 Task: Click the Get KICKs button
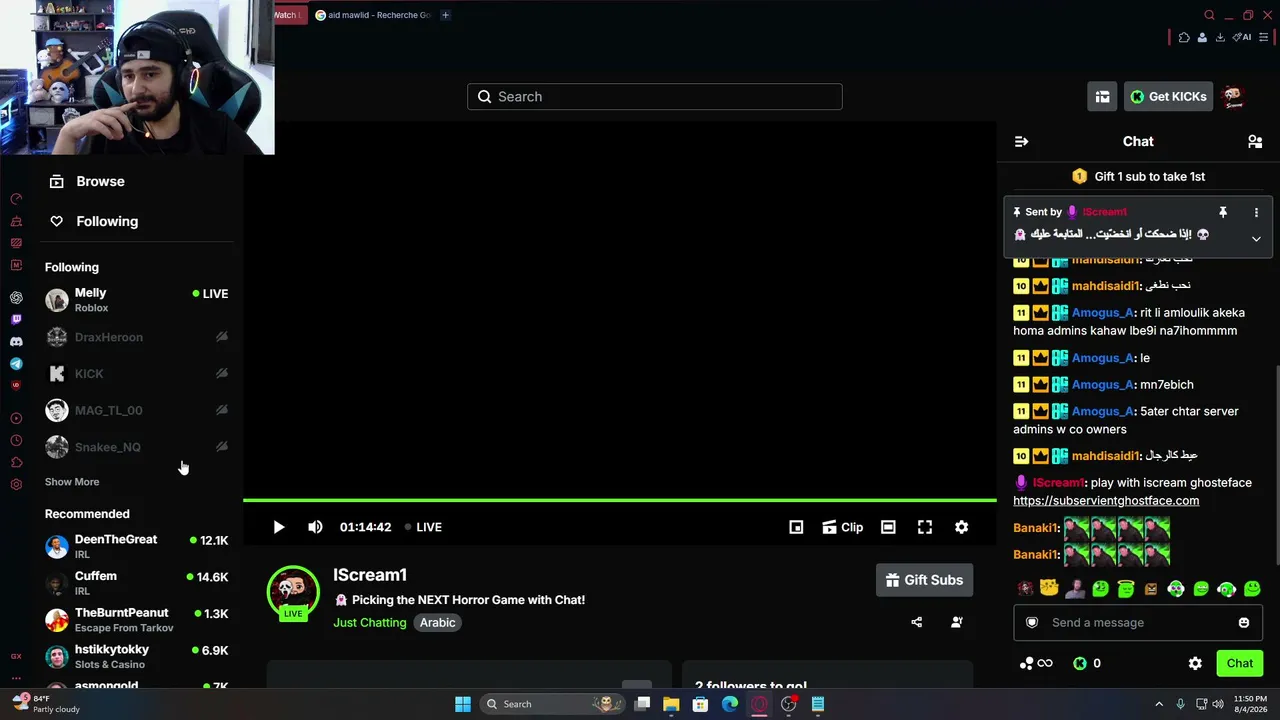click(1168, 96)
